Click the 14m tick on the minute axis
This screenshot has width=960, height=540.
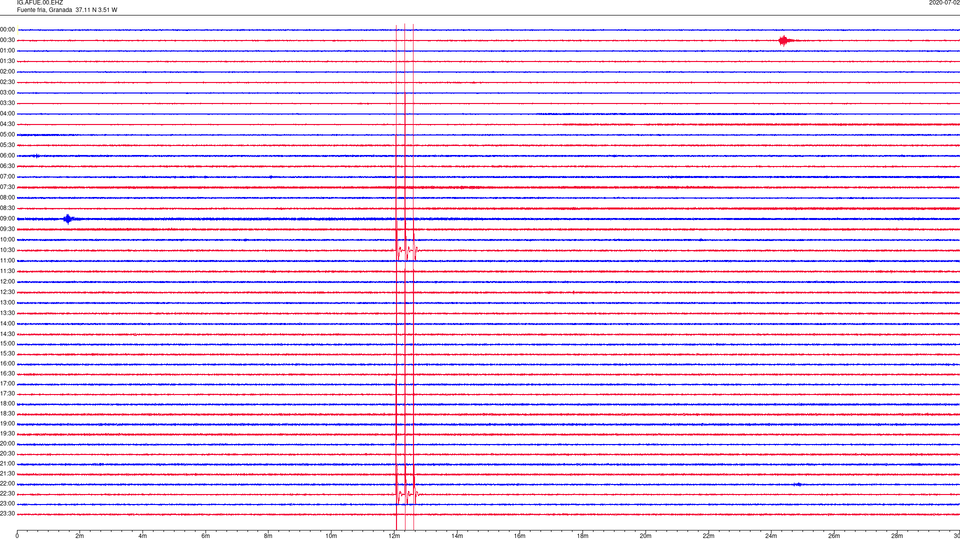pos(457,536)
